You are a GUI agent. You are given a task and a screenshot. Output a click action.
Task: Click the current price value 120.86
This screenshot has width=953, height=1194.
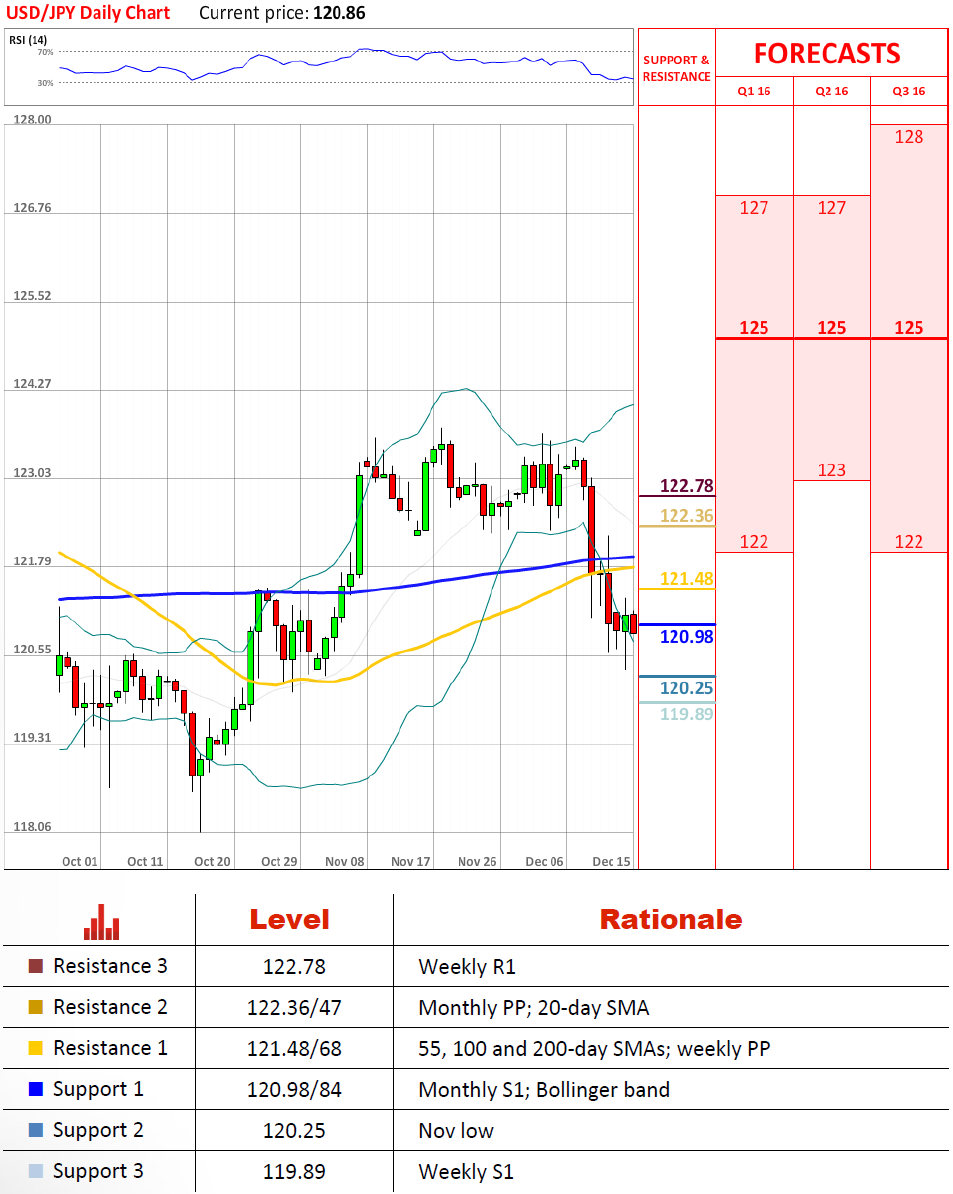pyautogui.click(x=339, y=13)
